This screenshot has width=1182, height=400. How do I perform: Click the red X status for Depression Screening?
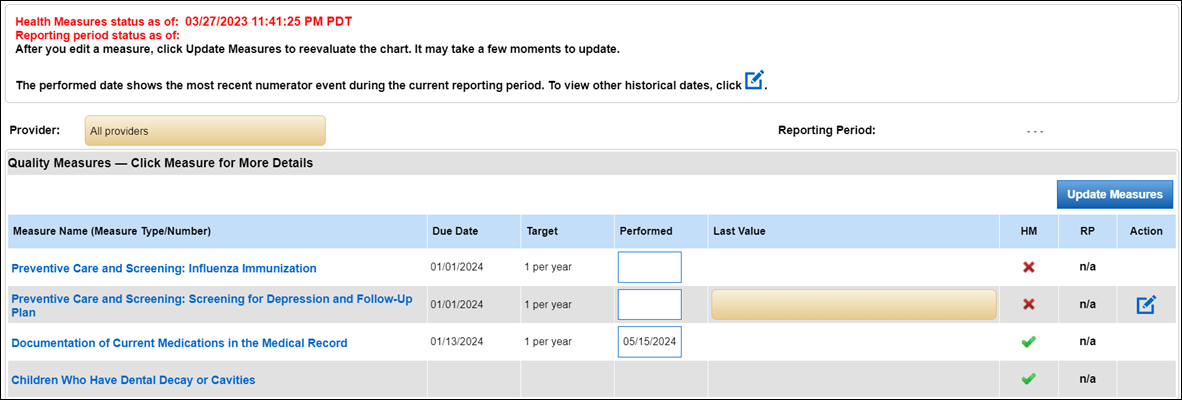(1028, 304)
